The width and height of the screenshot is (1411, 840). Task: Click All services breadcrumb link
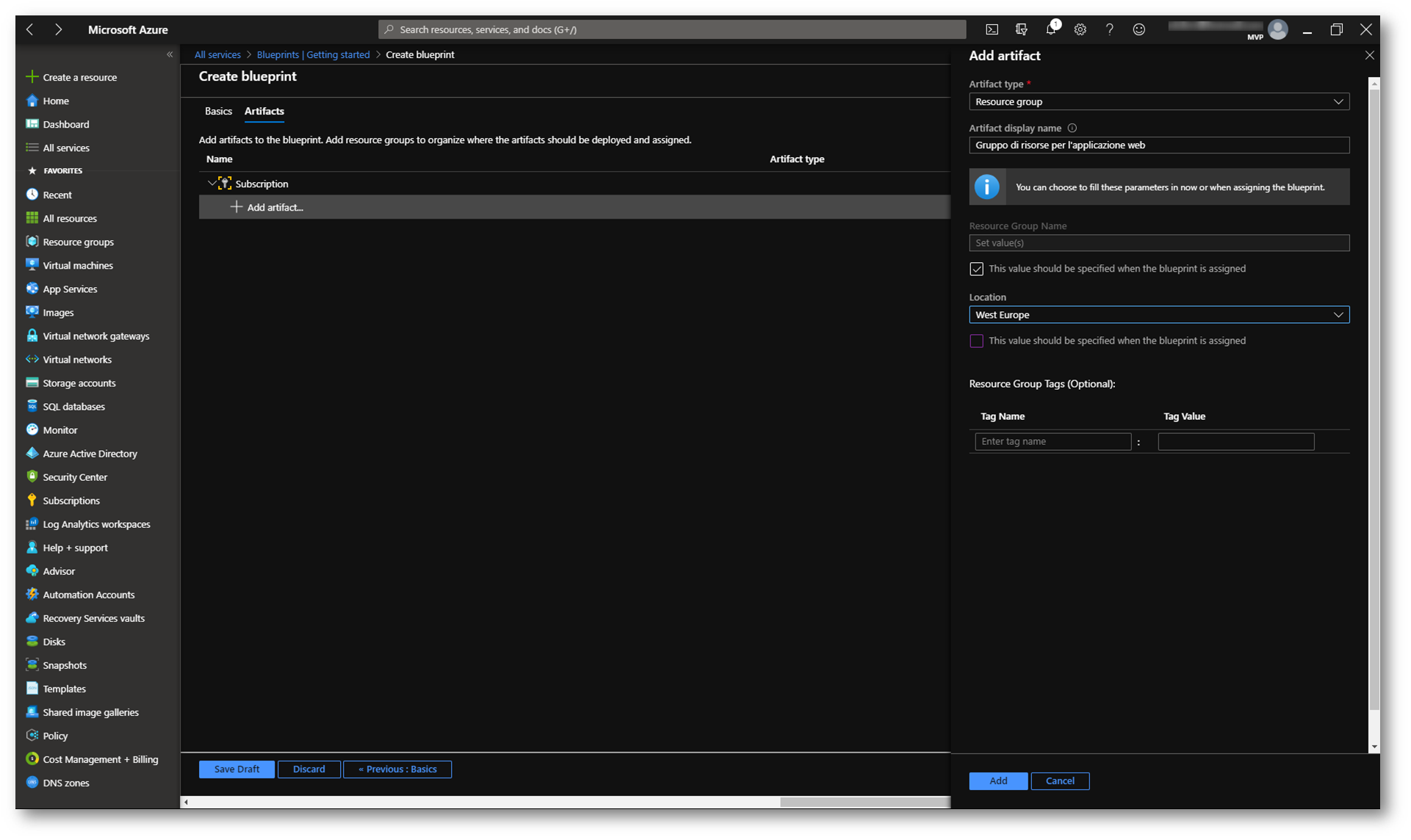(x=217, y=54)
